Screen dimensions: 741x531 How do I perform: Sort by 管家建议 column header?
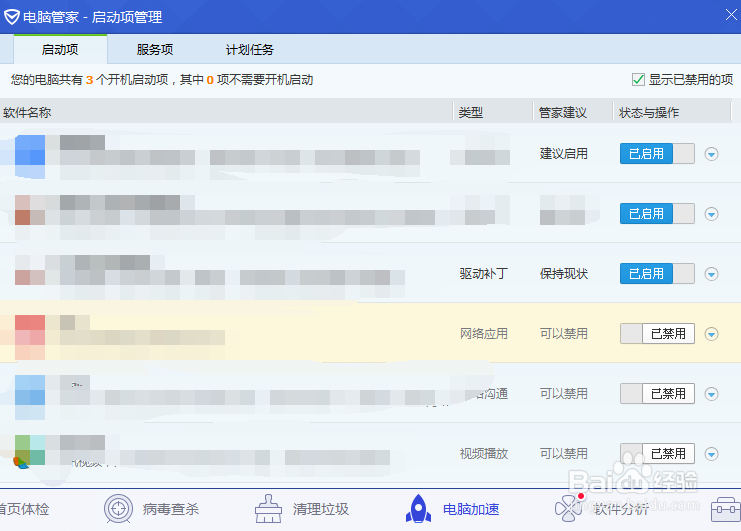(x=562, y=112)
